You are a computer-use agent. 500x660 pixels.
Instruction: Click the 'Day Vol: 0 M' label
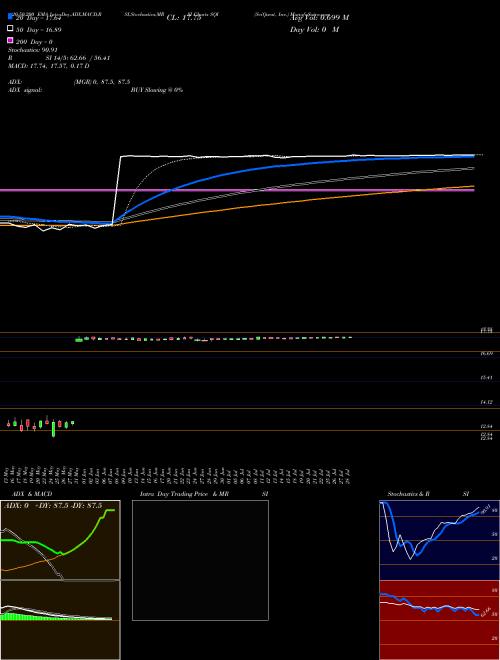click(314, 29)
